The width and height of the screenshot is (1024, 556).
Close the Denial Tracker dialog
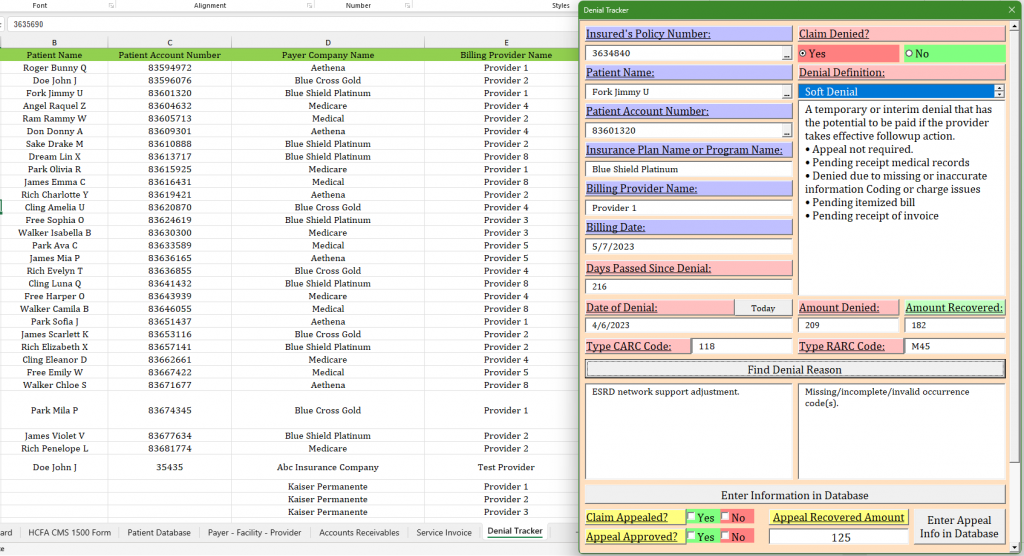click(1011, 10)
